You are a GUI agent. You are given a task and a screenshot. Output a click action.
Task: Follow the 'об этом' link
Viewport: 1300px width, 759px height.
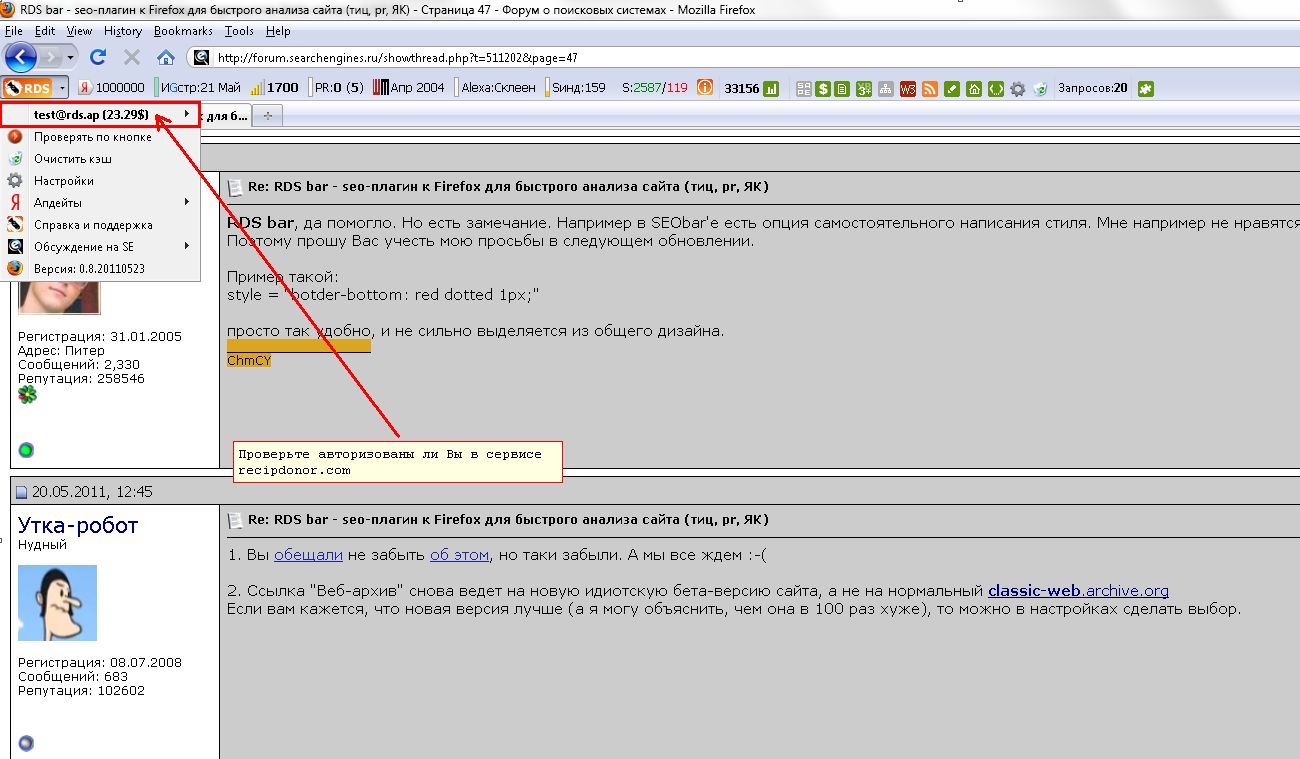click(459, 555)
